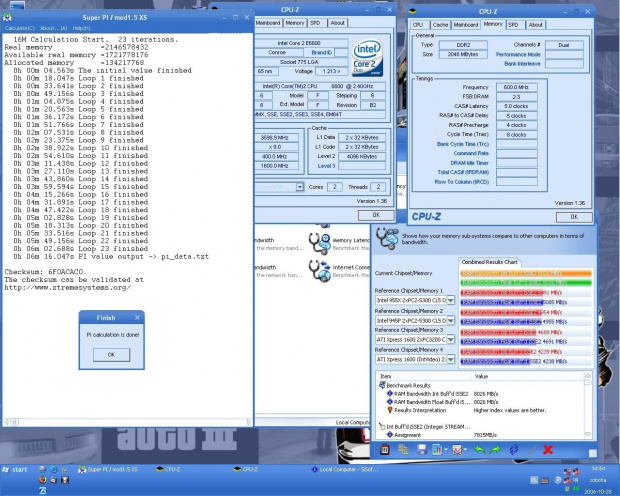Open the checklist options icon's dropdown arrow
Viewport: 620px width, 496px height.
465,450
